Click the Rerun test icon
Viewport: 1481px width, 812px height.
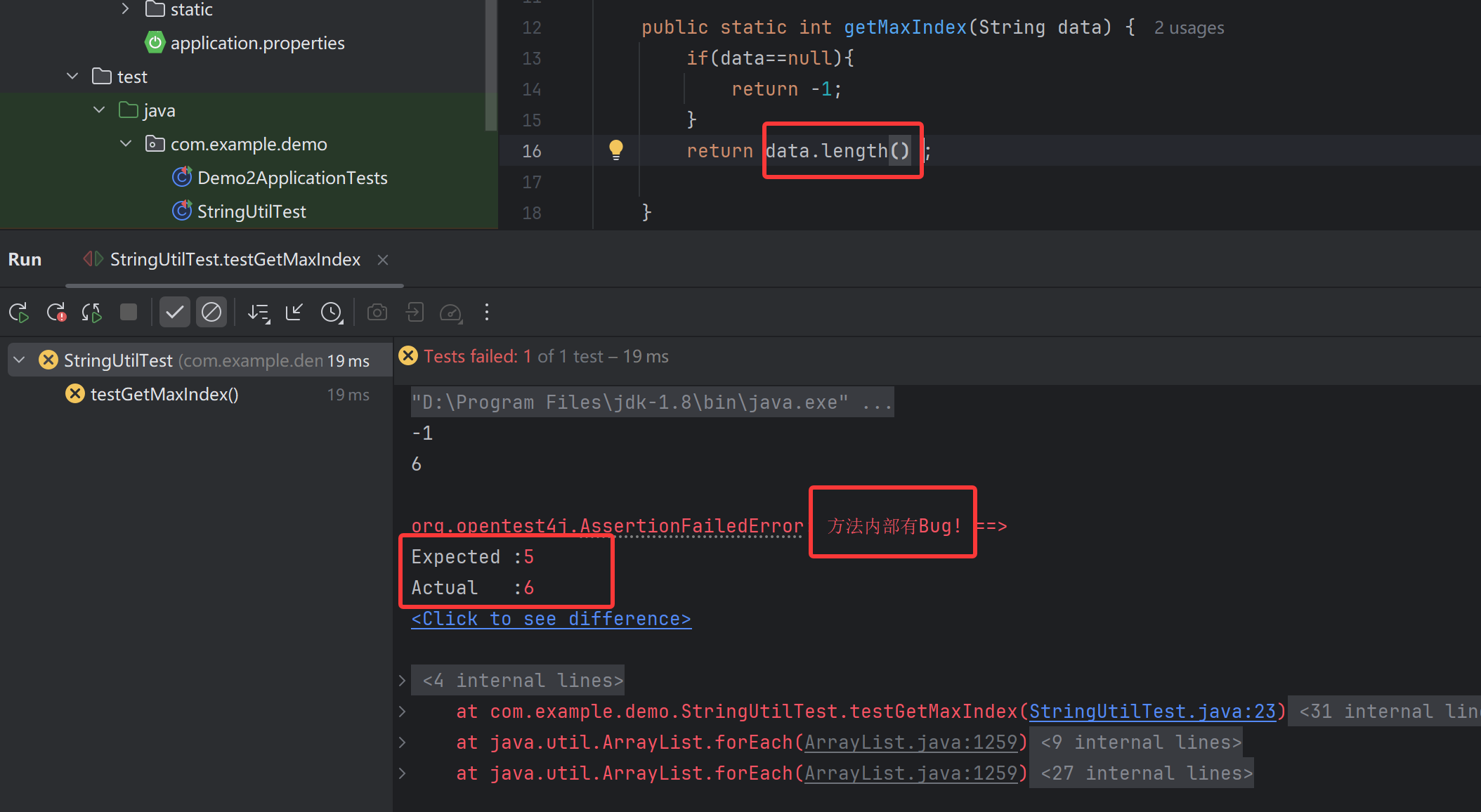coord(19,313)
